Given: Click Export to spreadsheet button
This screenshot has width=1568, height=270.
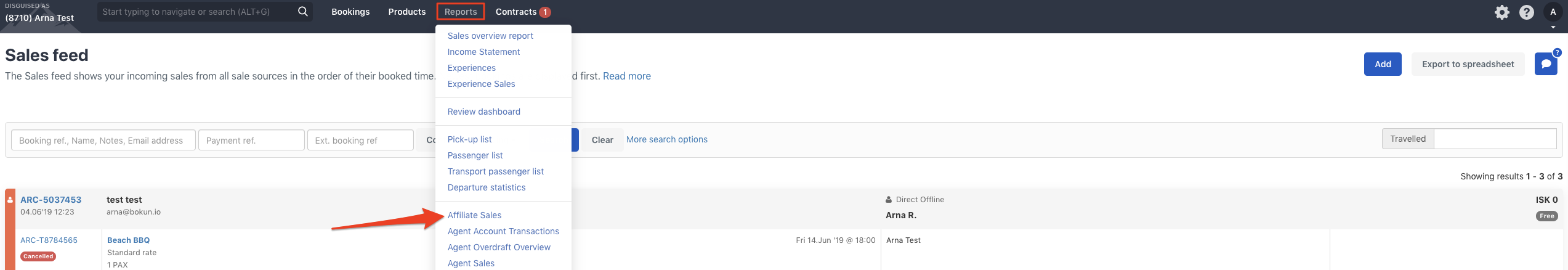Looking at the screenshot, I should [x=1468, y=64].
